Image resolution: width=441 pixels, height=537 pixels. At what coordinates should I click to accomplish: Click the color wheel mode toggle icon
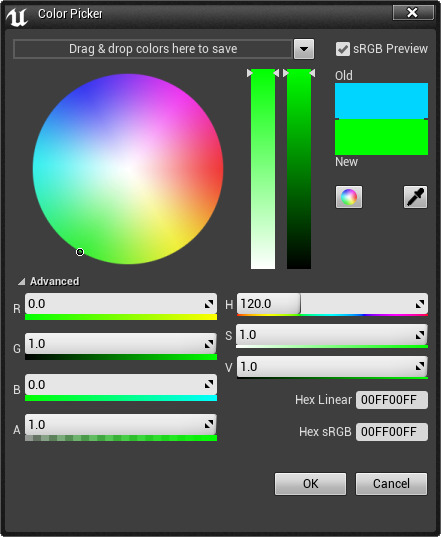[349, 197]
